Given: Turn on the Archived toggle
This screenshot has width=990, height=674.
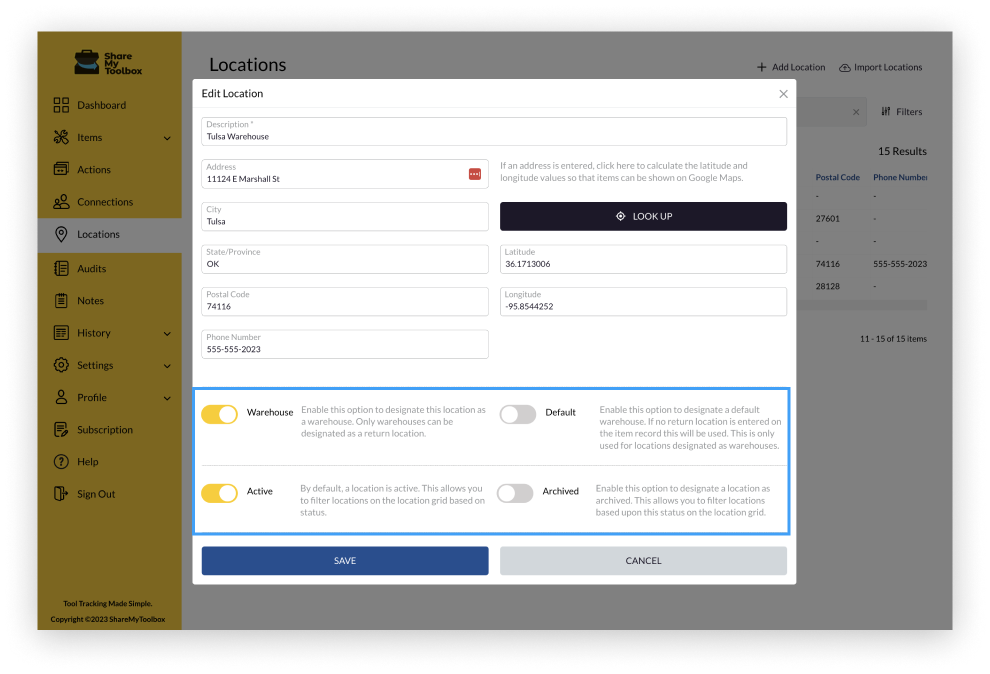Looking at the screenshot, I should point(515,492).
